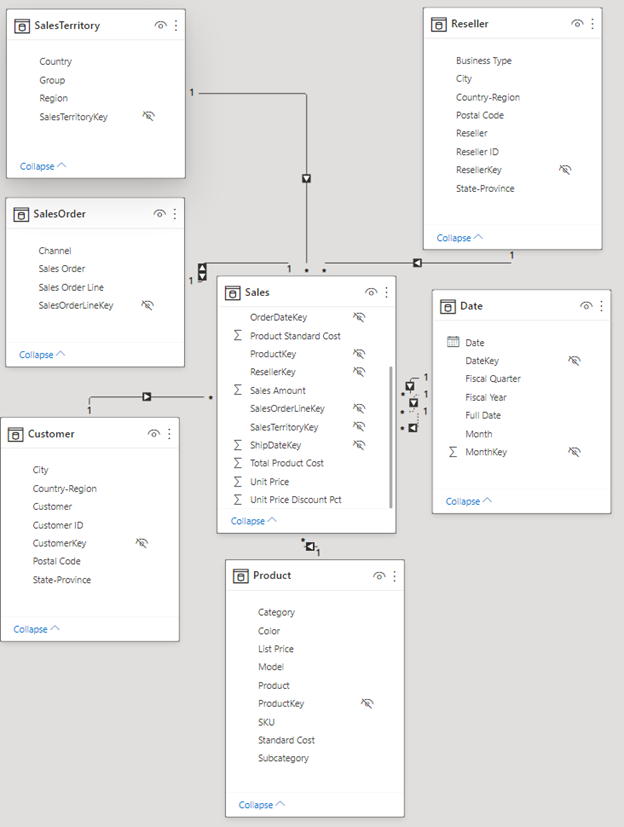
Task: Click the Sales table field list scrollbar
Action: coord(391,437)
